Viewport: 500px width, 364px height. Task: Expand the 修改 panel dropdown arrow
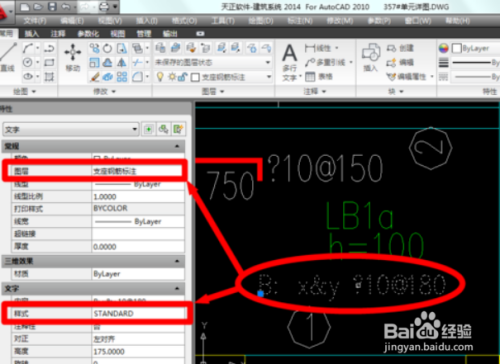[x=113, y=91]
